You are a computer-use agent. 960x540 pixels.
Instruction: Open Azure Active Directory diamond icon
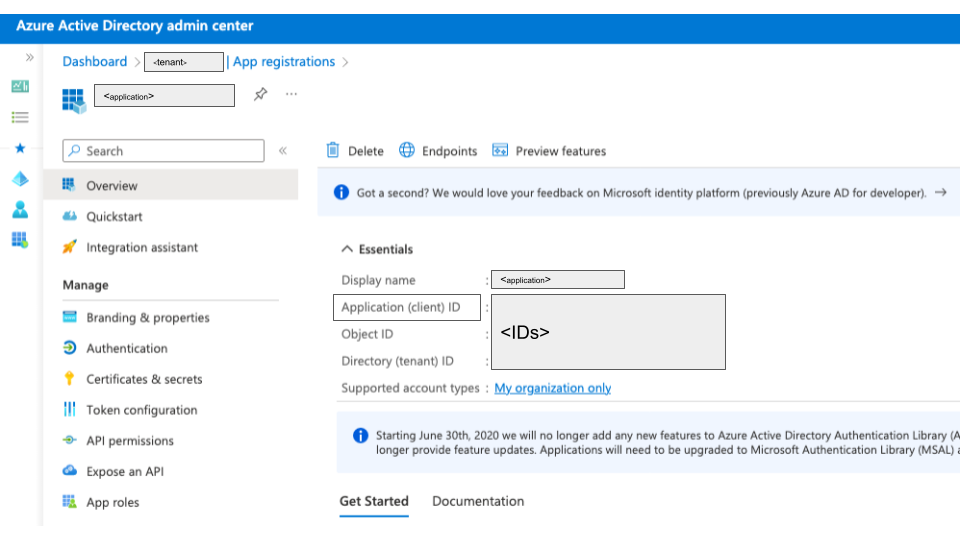coord(20,179)
